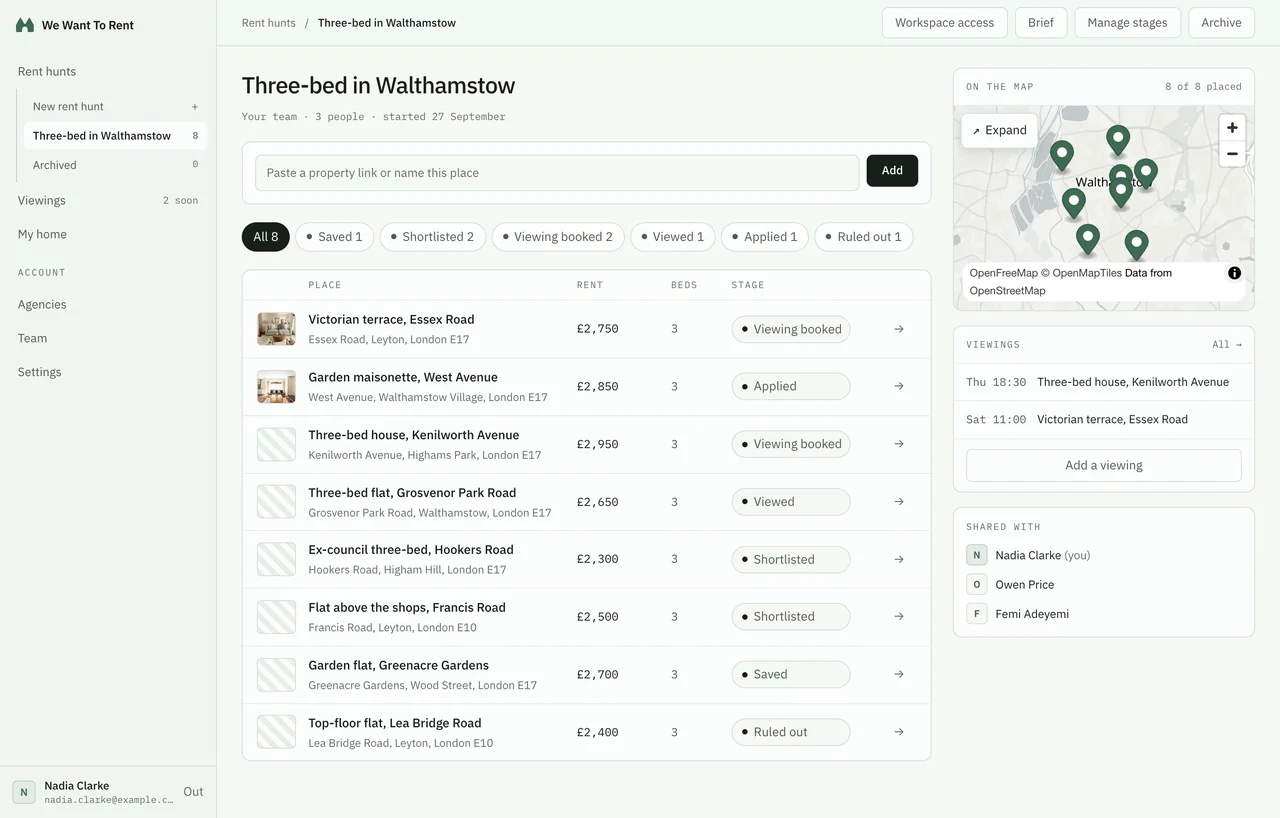This screenshot has height=818, width=1280.
Task: Open arrow for Three-bed flat, Grosvenor Park Road
Action: pyautogui.click(x=899, y=502)
